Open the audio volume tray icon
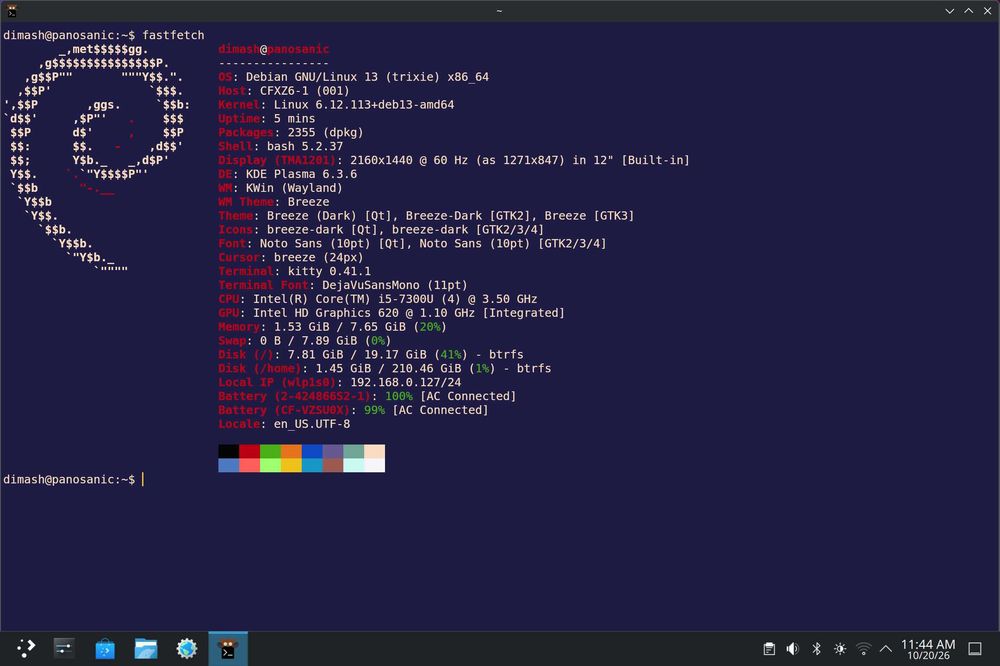 tap(793, 649)
